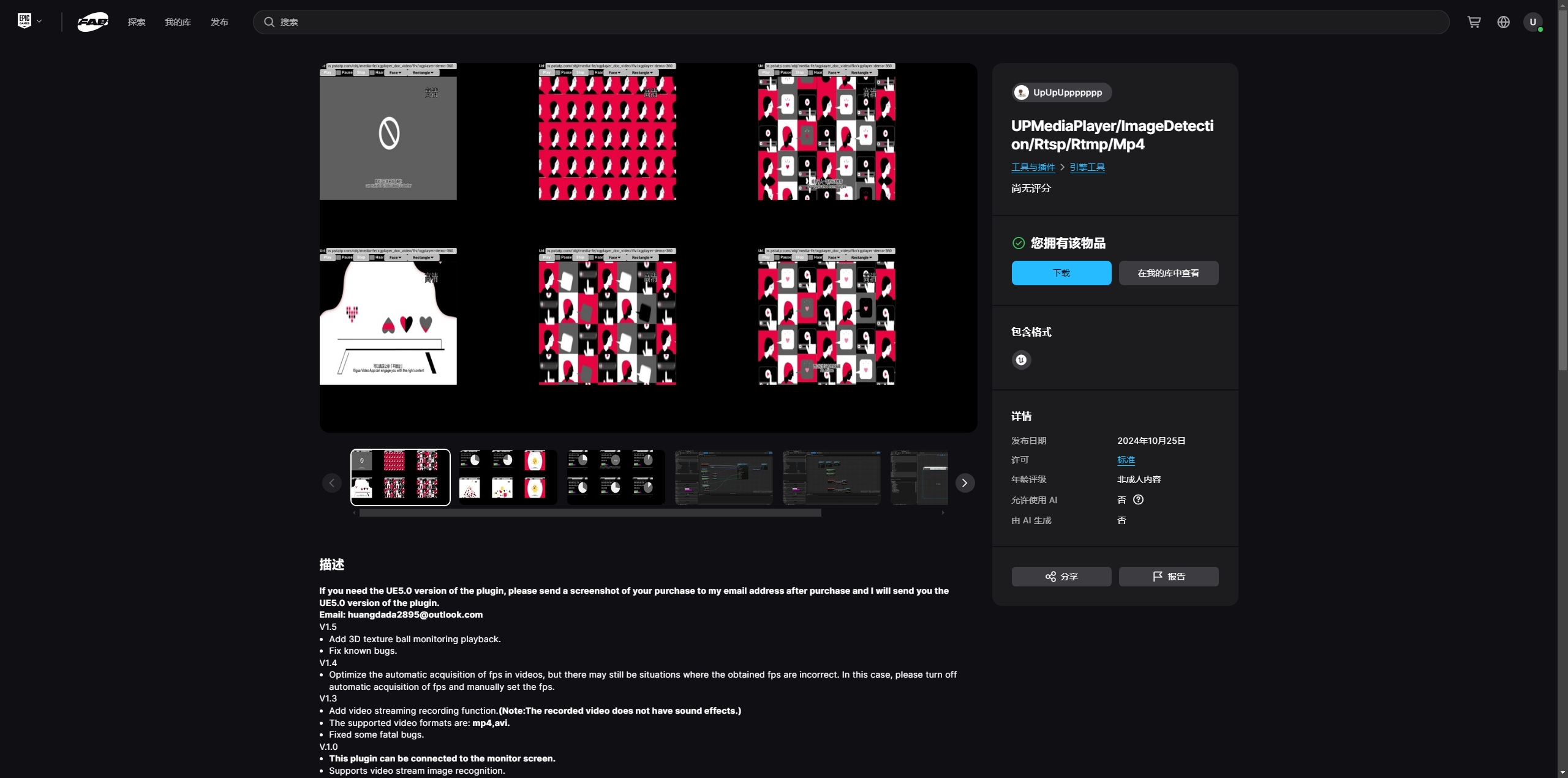This screenshot has width=1568, height=778.
Task: Click the Fab logo
Action: [92, 22]
